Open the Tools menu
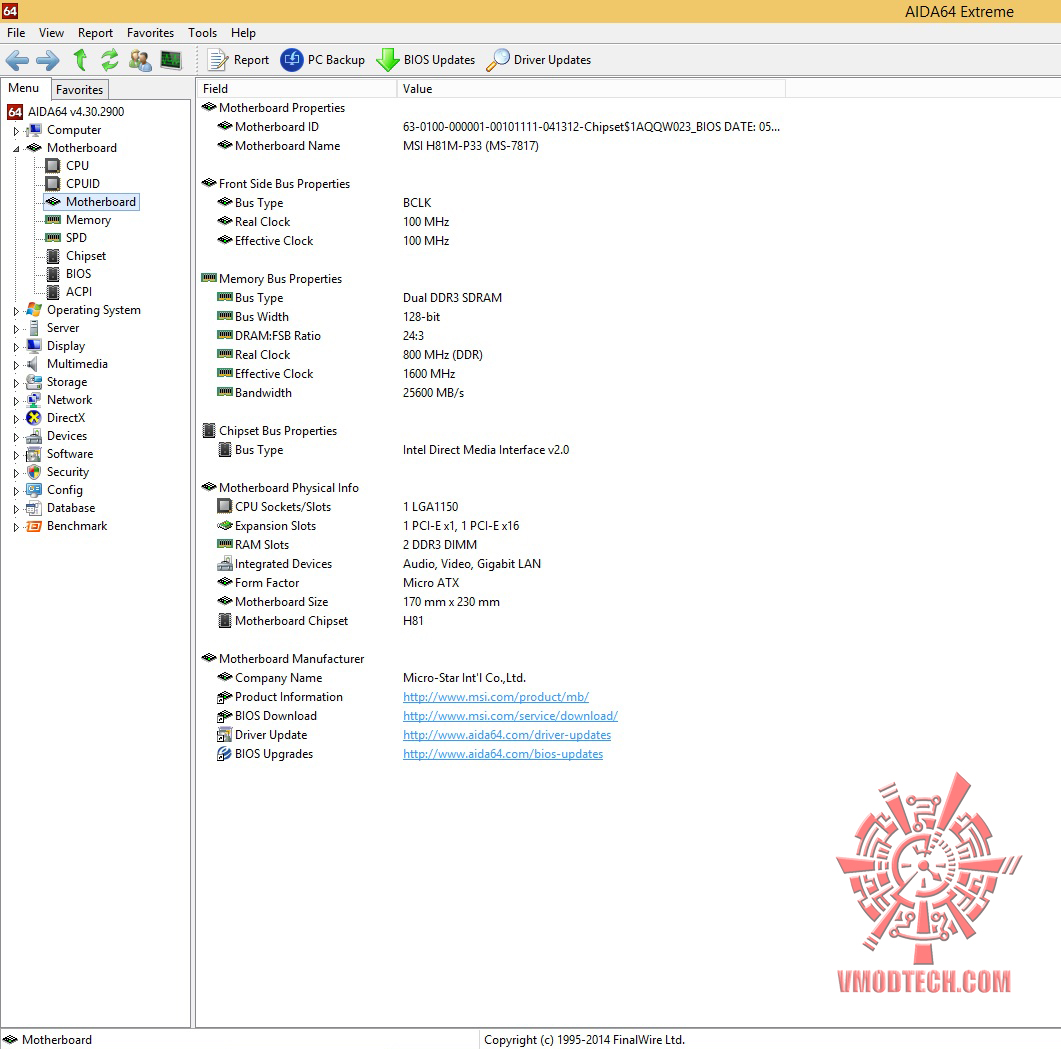Image resolution: width=1061 pixels, height=1049 pixels. tap(202, 32)
